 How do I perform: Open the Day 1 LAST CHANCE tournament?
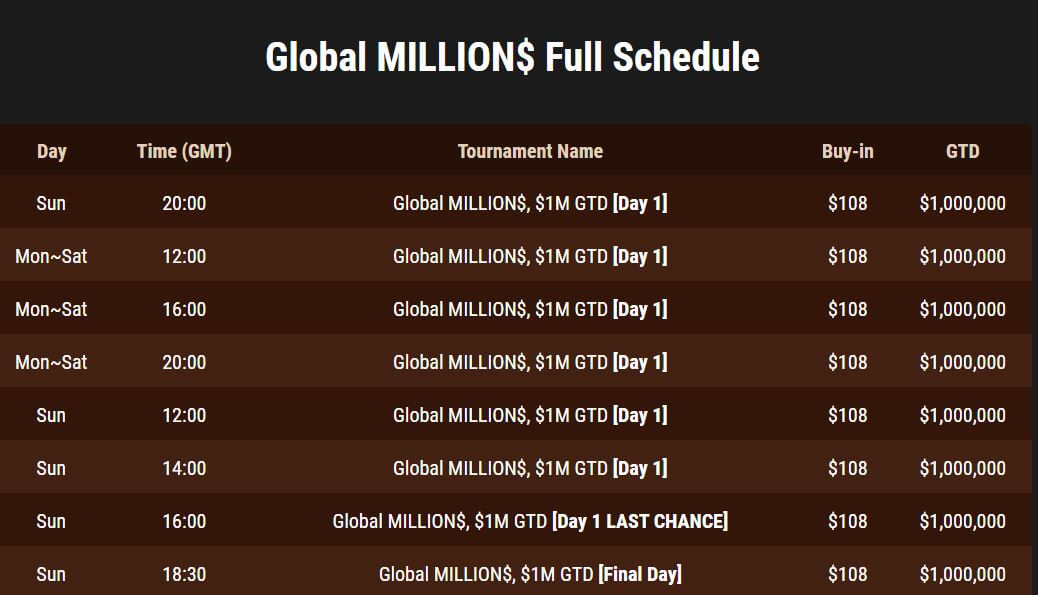pos(530,521)
